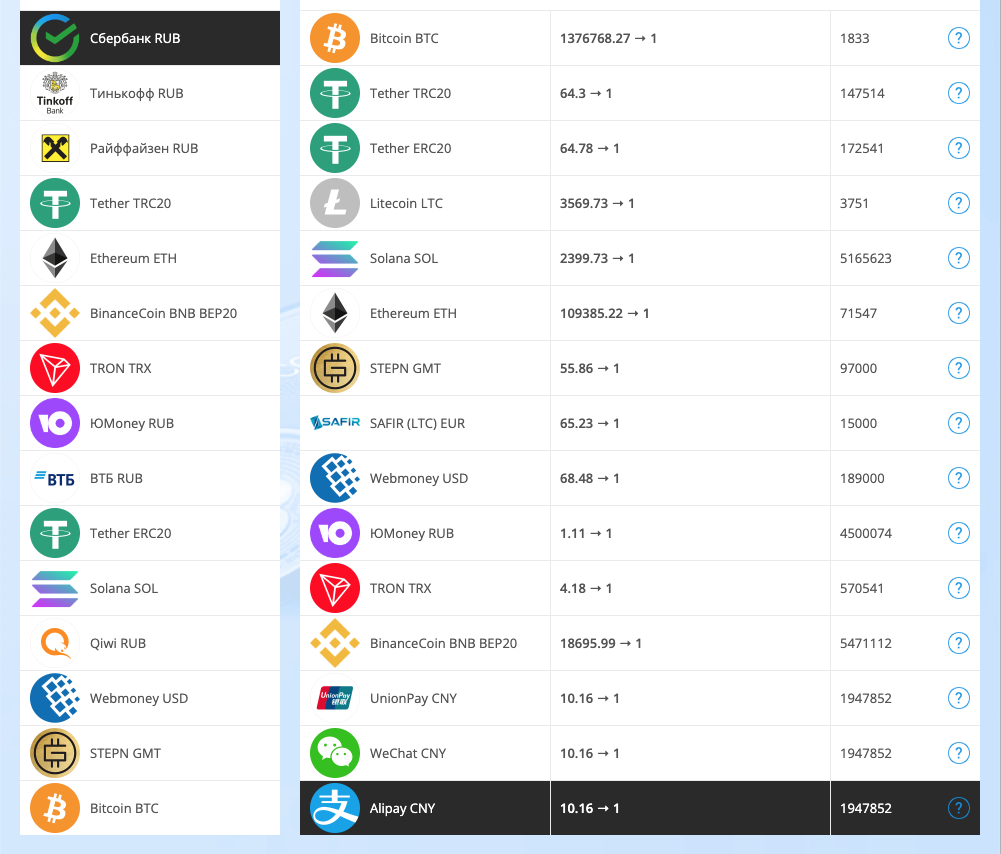Click BinanceCoin icon in left list
This screenshot has width=1001, height=854.
tap(55, 313)
